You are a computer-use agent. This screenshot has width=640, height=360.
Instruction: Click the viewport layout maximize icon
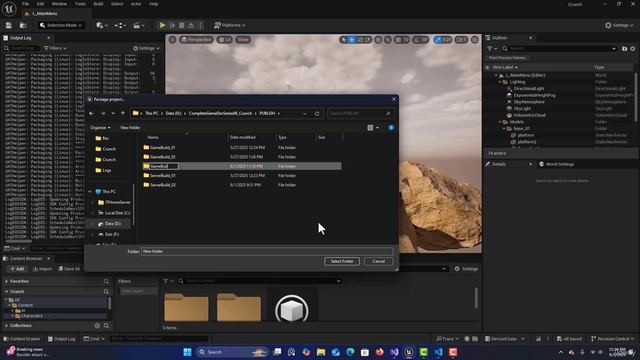click(475, 40)
